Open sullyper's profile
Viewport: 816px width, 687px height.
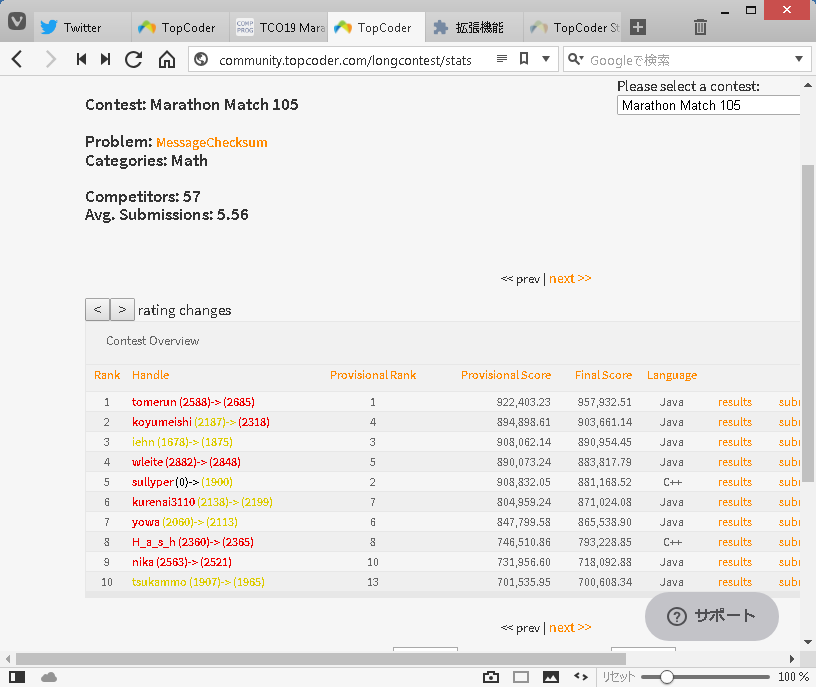152,482
